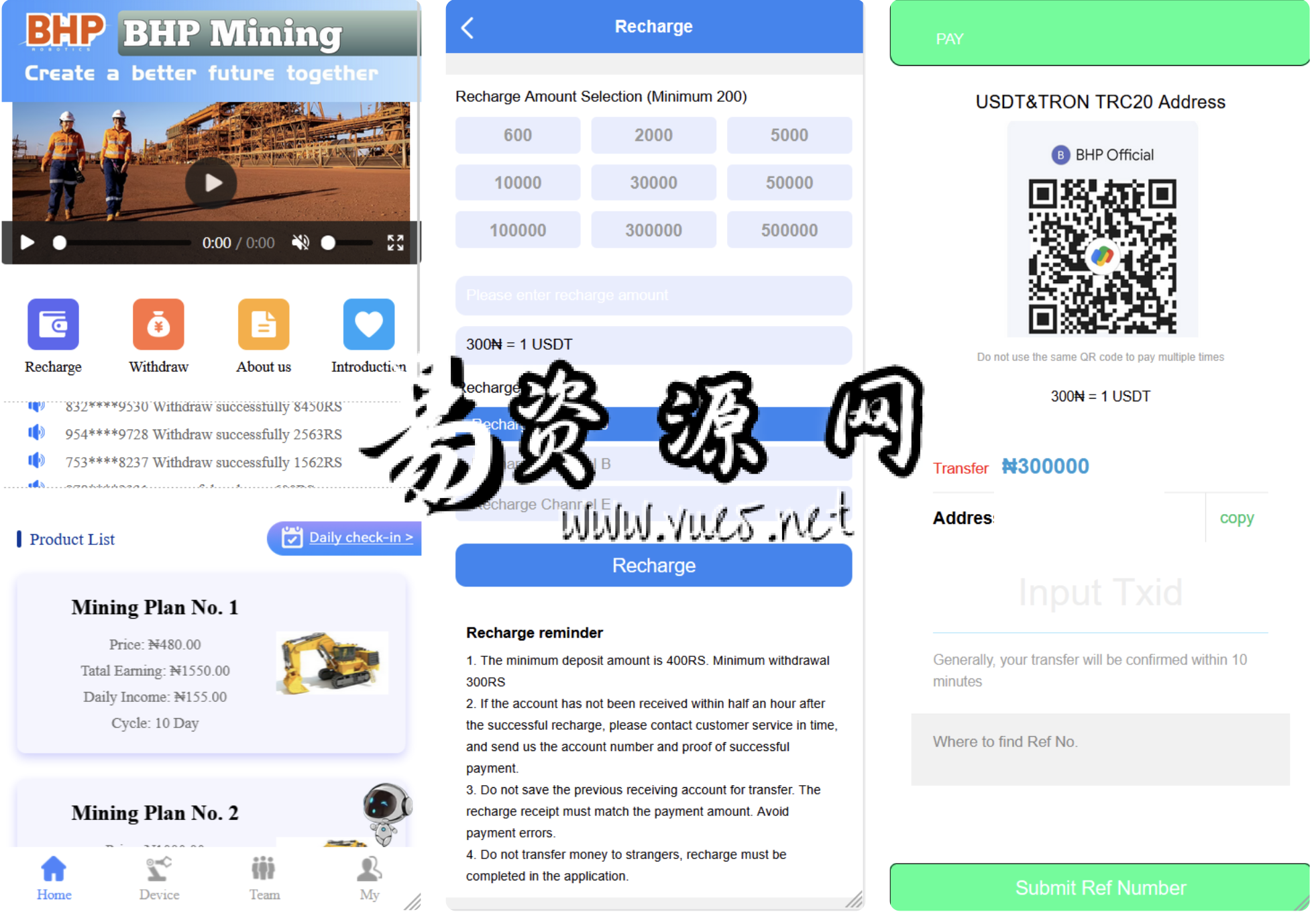Open the Introduction heart icon

369,325
